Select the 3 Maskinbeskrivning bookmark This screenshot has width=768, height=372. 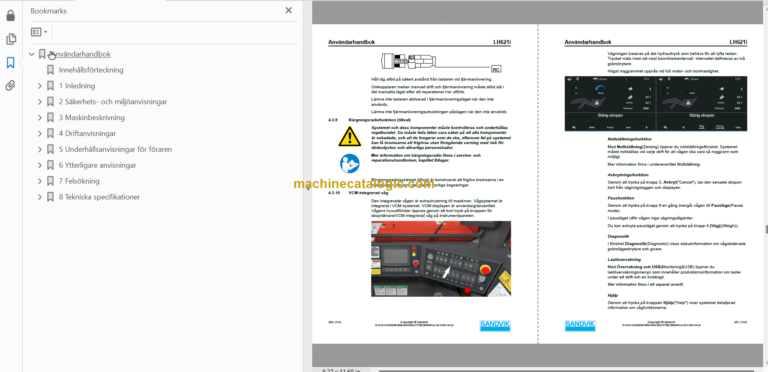92,118
